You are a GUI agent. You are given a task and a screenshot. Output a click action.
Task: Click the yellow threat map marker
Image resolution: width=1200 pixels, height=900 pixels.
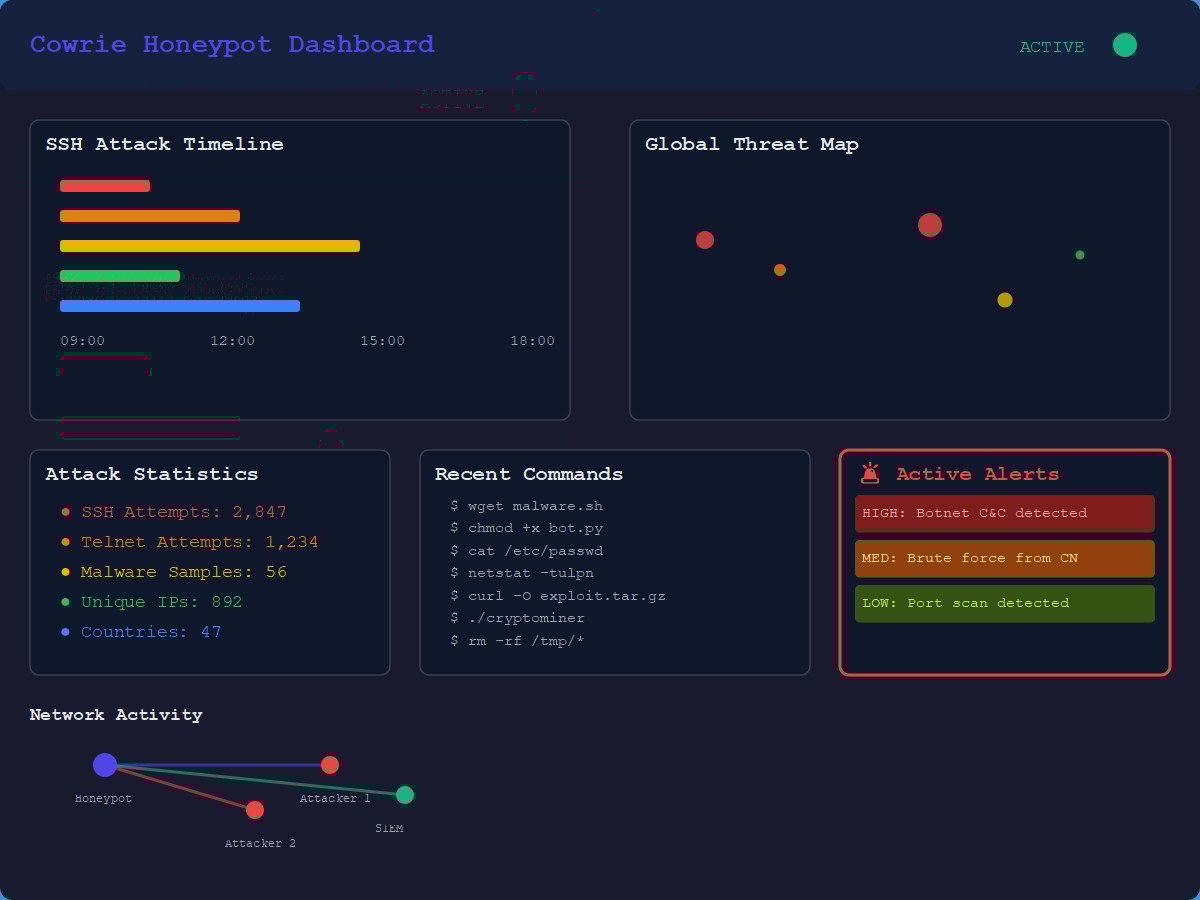click(x=1005, y=300)
